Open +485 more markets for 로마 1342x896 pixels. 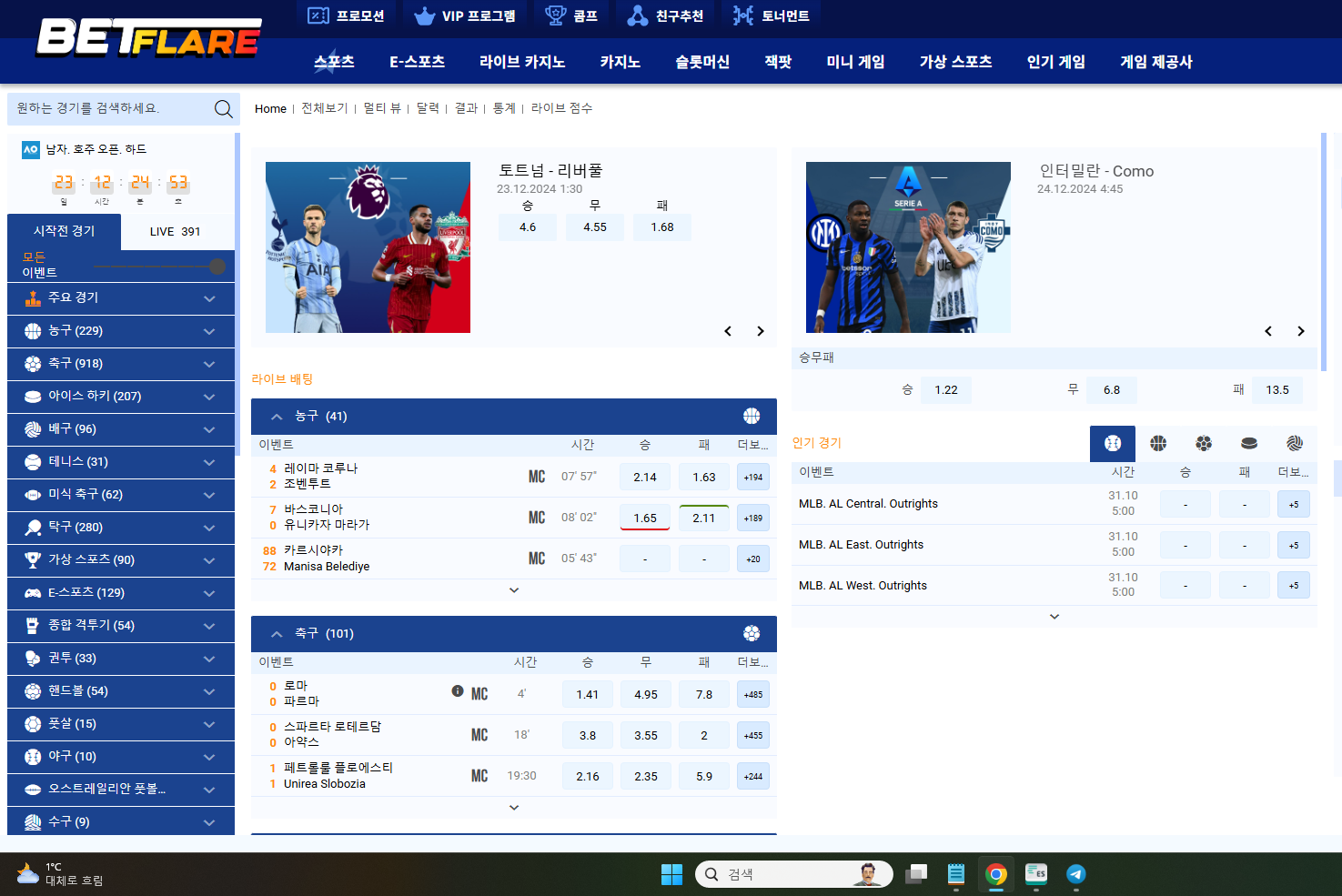(x=753, y=695)
